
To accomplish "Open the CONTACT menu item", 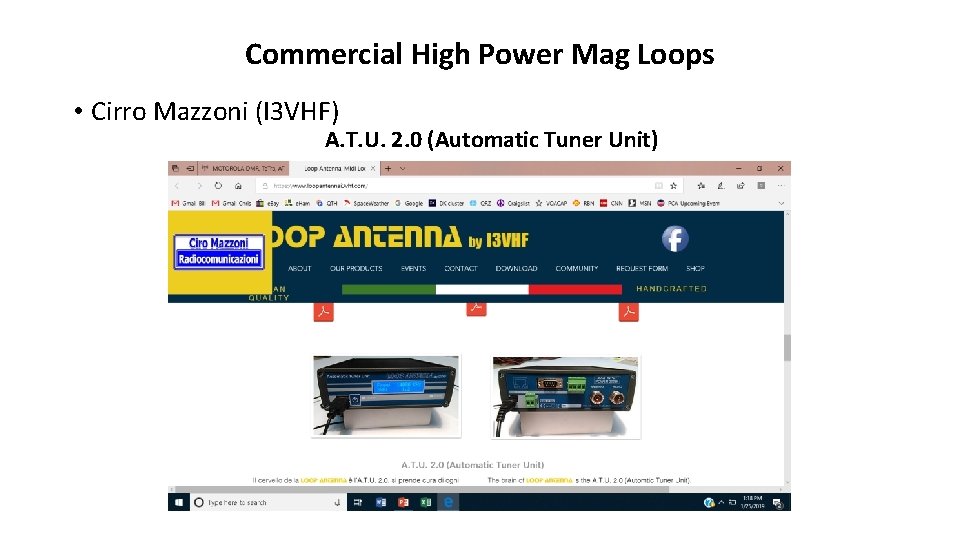I will click(460, 268).
